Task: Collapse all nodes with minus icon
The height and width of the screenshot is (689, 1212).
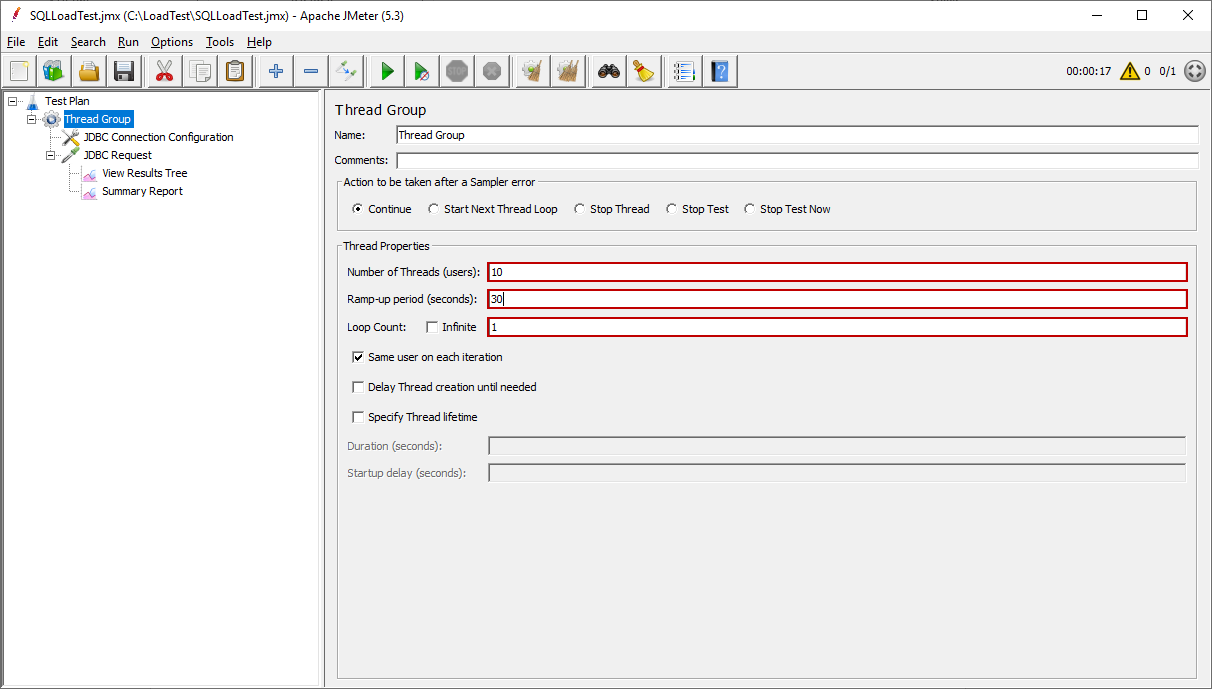Action: point(311,71)
